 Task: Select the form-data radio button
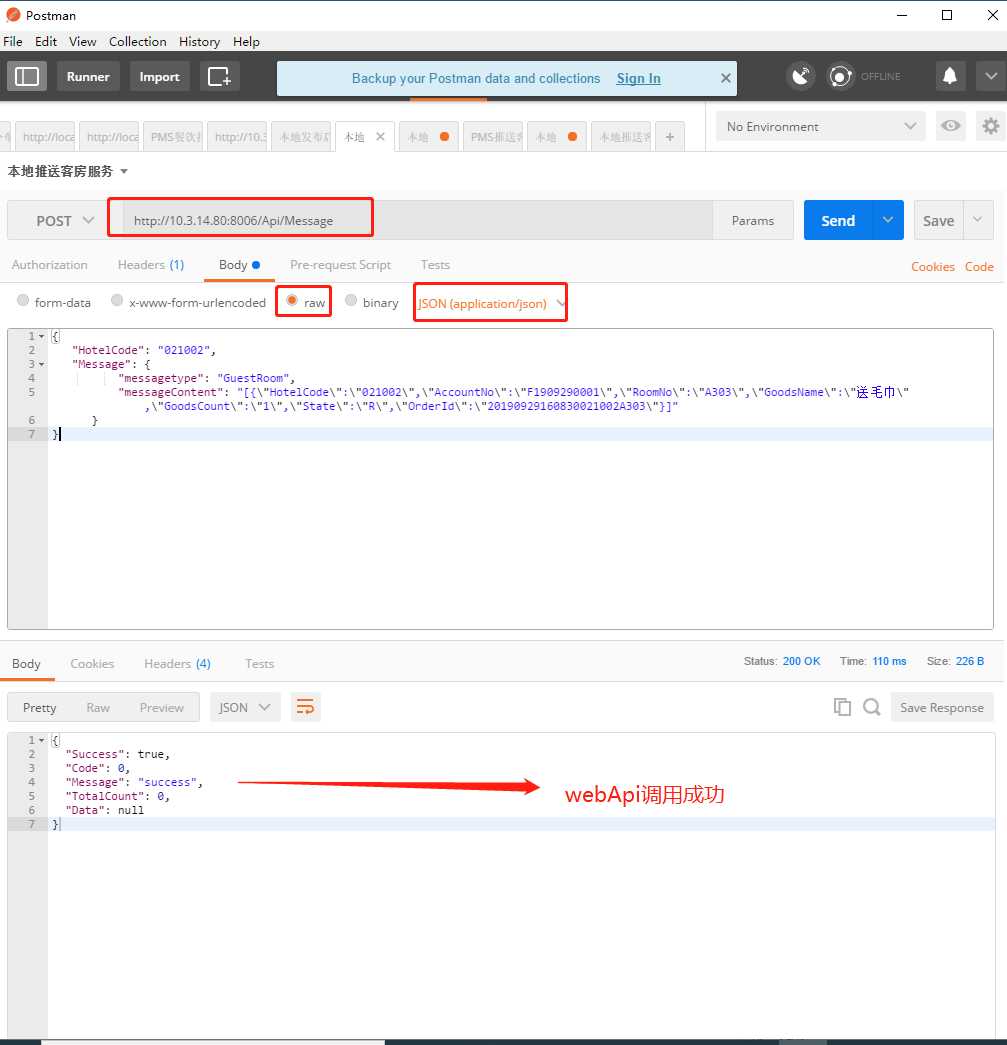(23, 301)
